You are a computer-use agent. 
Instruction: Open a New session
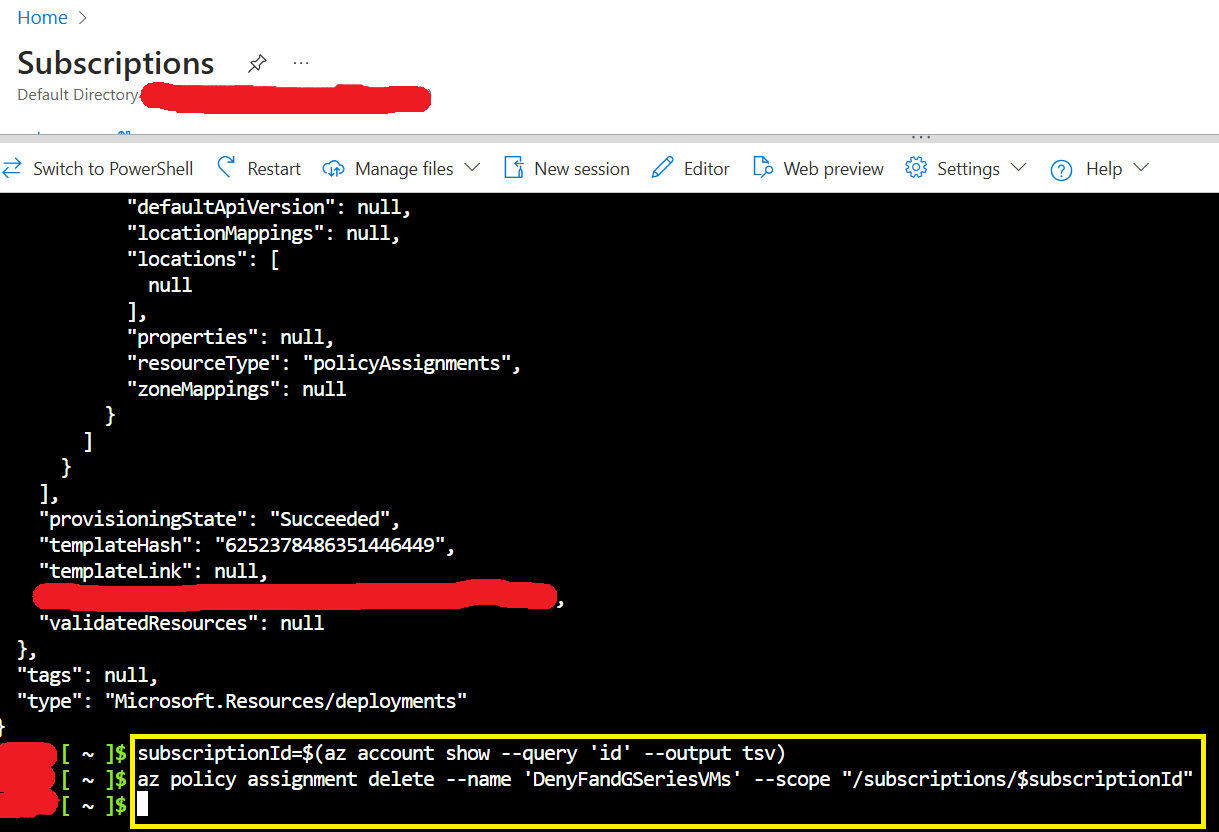[x=566, y=168]
